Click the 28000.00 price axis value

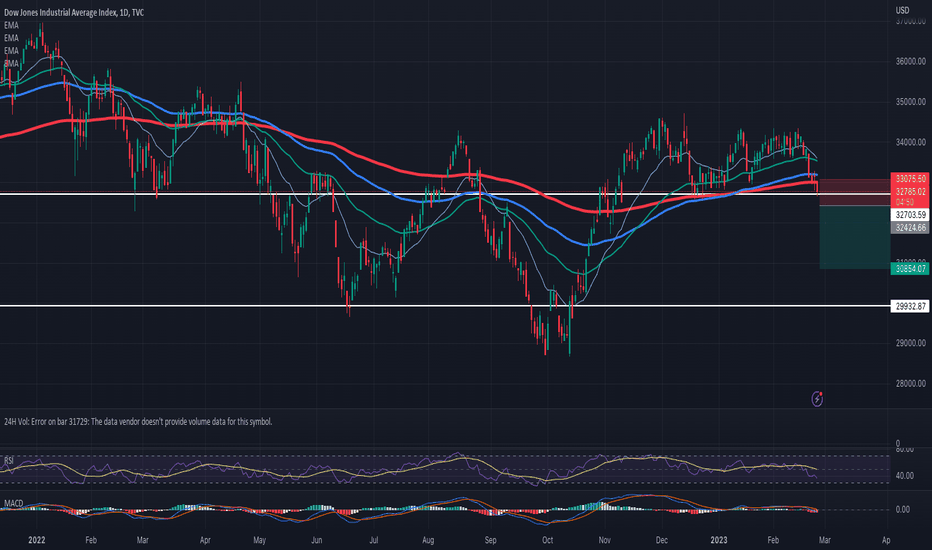click(x=911, y=384)
